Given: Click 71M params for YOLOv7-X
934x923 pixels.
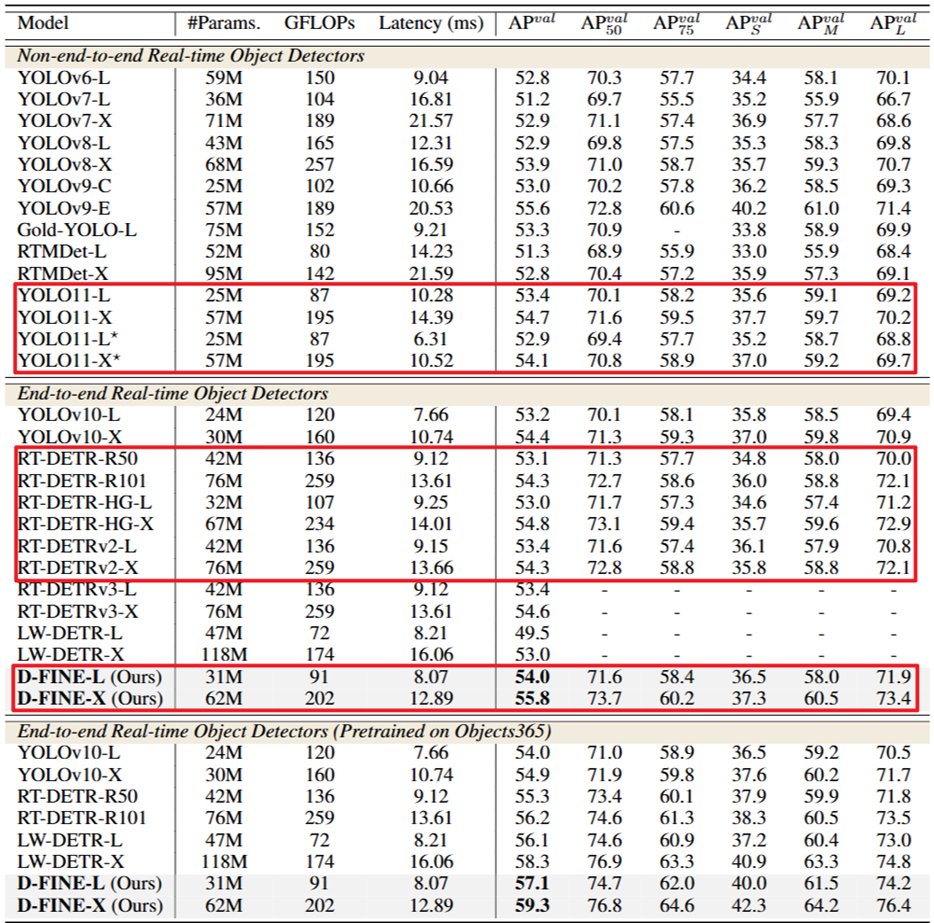Looking at the screenshot, I should click(x=224, y=121).
